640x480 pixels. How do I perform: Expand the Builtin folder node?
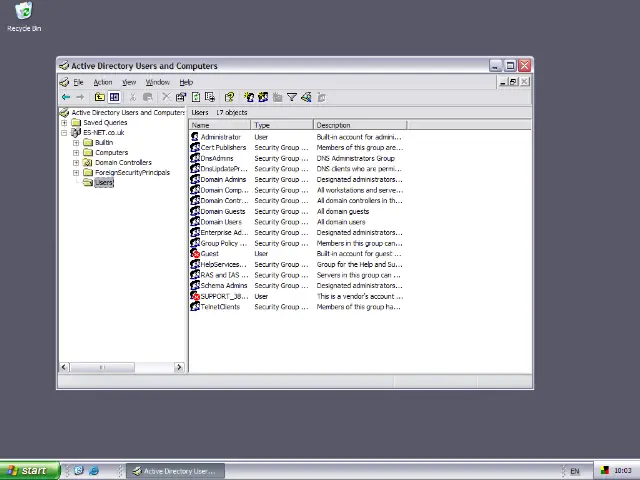pos(76,142)
